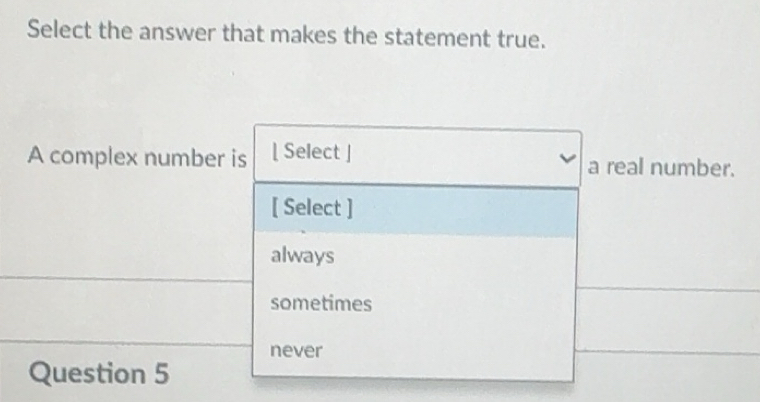Open the answer dropdown chevron arrow
Image resolution: width=760 pixels, height=402 pixels.
pos(567,158)
